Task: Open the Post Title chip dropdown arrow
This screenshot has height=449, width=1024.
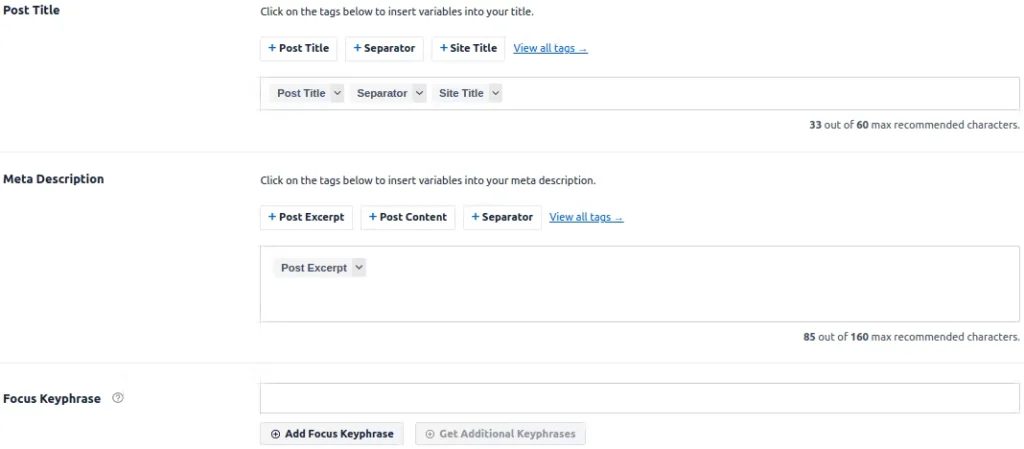Action: 337,93
